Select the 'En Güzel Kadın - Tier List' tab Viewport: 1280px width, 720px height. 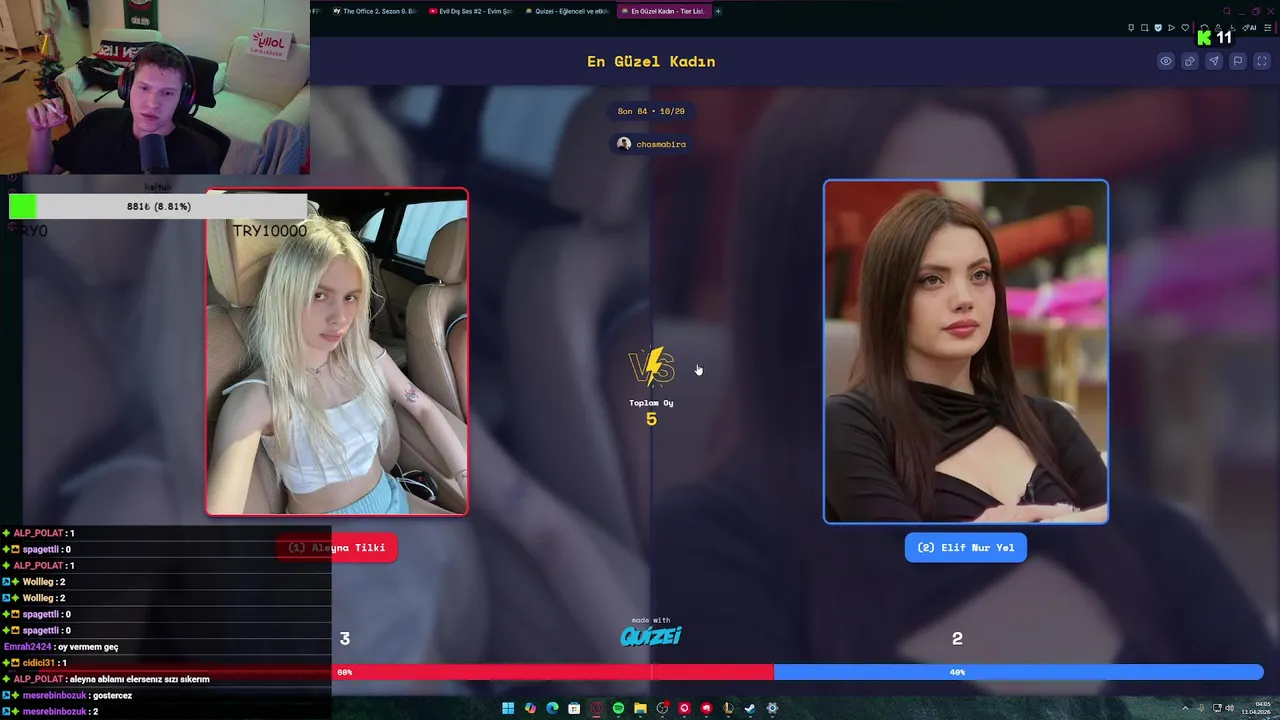664,11
